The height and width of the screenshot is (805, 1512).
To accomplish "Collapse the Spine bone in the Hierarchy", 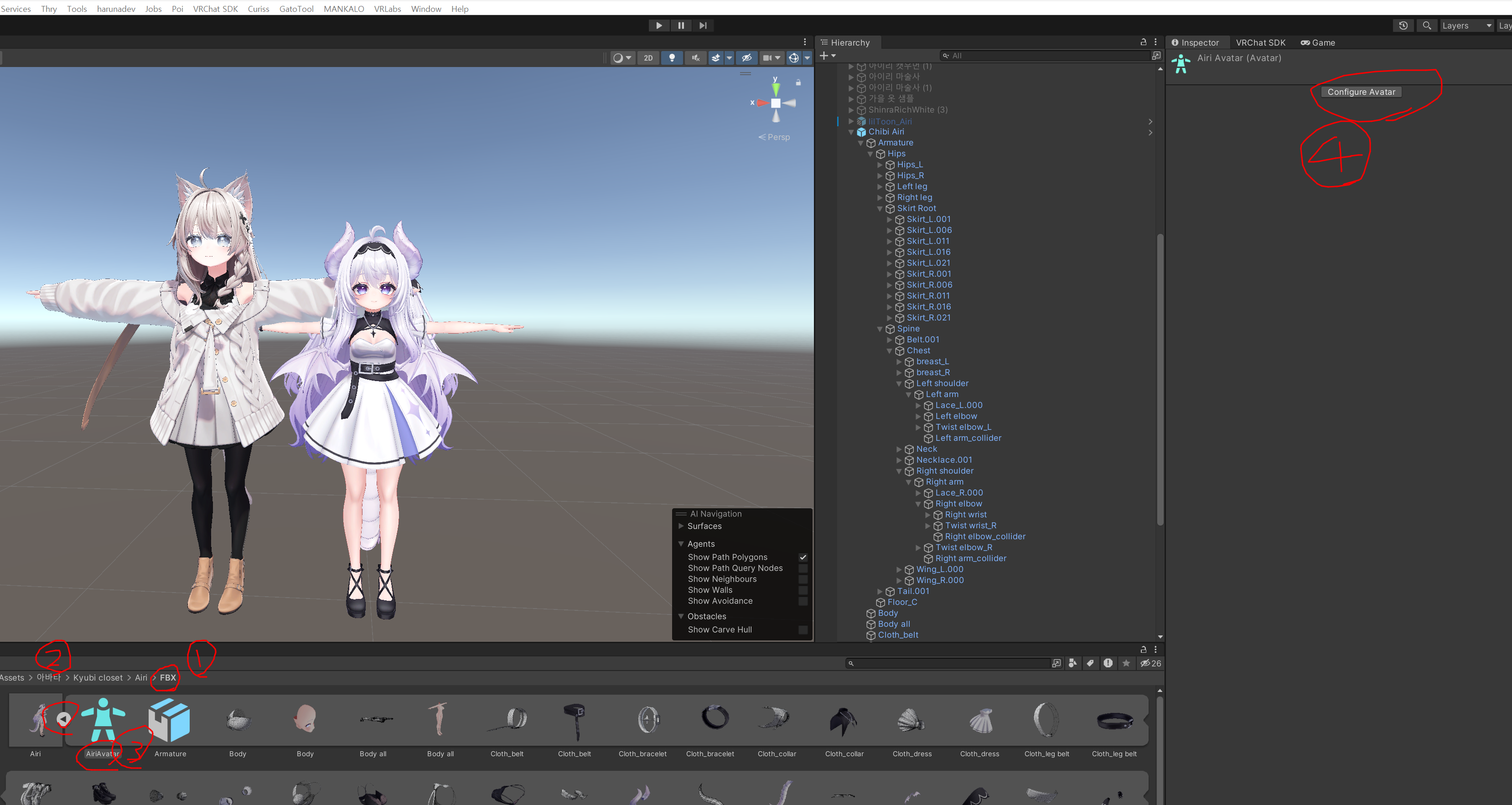I will point(880,329).
